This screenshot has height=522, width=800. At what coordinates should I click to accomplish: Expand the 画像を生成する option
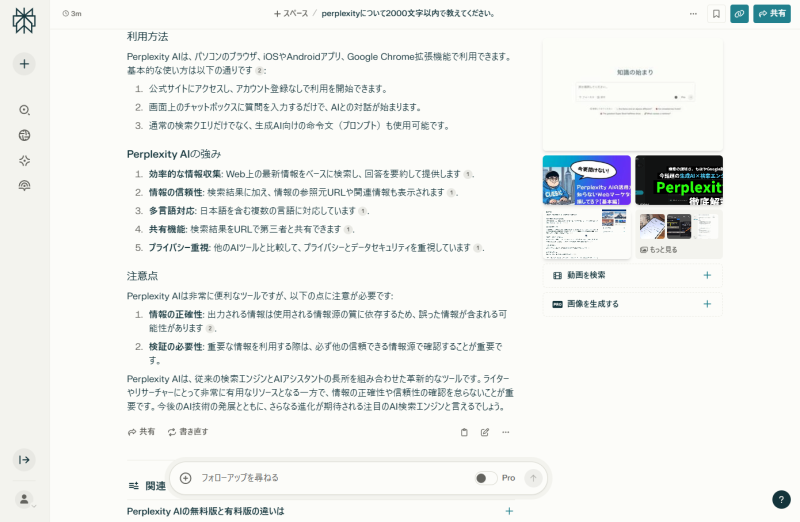707,304
